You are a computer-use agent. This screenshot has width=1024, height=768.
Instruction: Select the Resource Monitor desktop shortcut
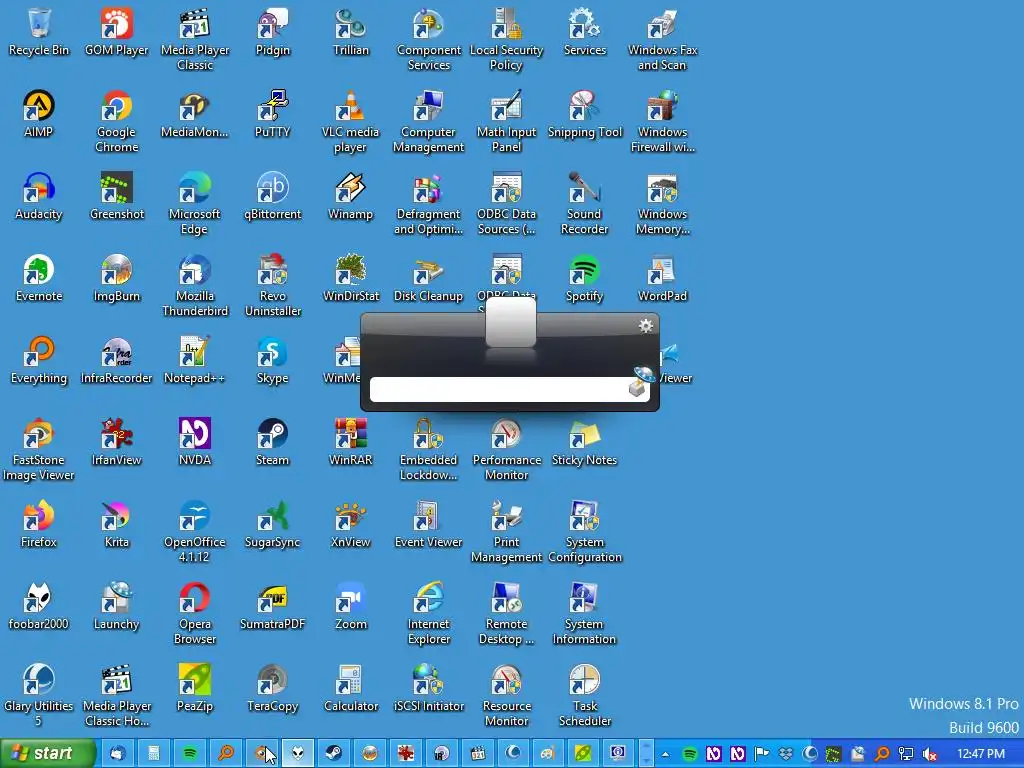pyautogui.click(x=507, y=696)
